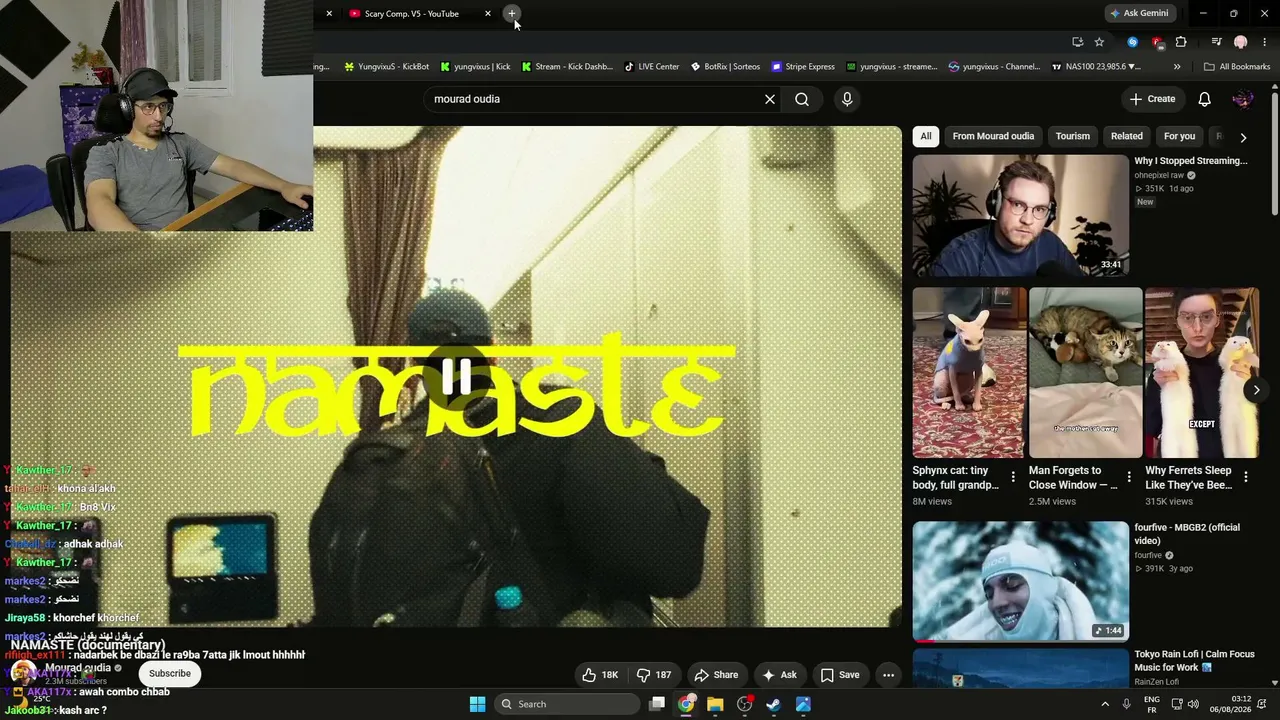Dislike the video with 187 dislikes
Image resolution: width=1280 pixels, height=720 pixels.
pyautogui.click(x=655, y=675)
